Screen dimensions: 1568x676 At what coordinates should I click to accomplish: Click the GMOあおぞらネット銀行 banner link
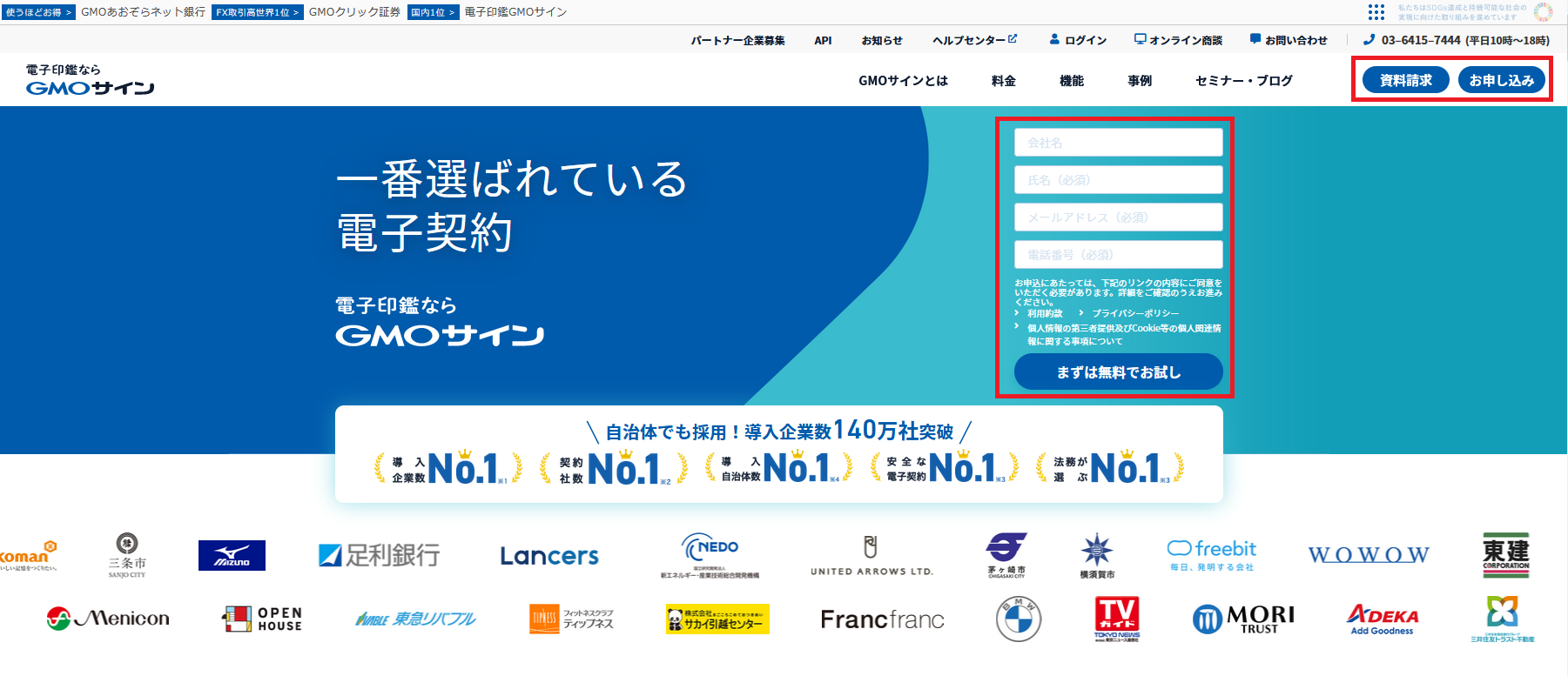(143, 12)
